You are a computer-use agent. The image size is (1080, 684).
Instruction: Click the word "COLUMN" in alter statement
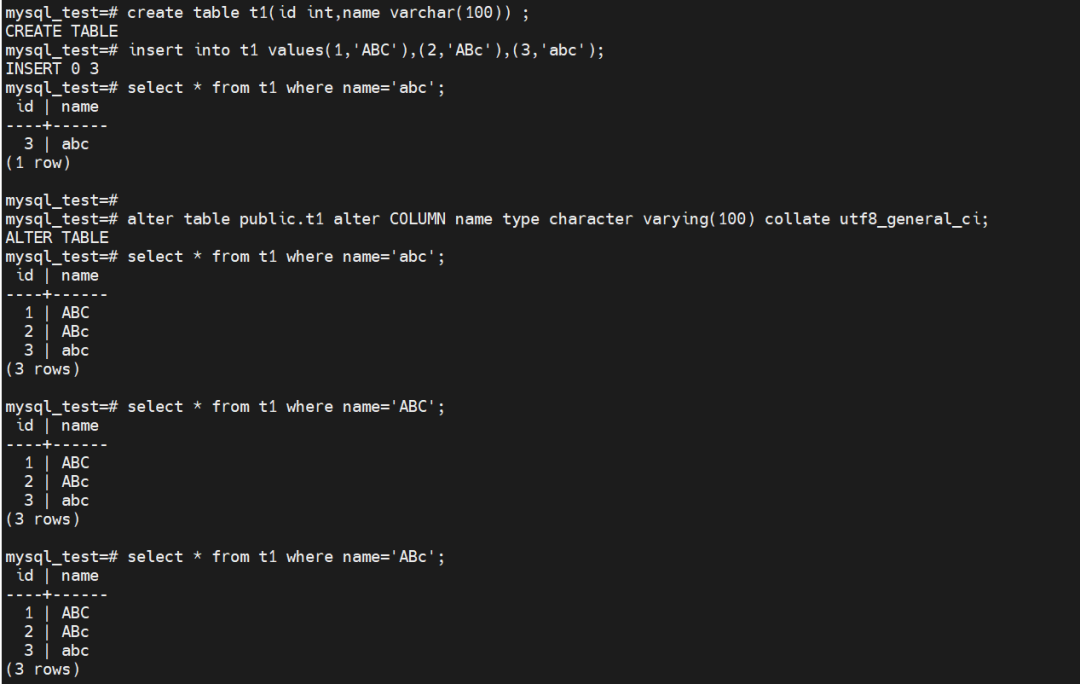coord(417,219)
